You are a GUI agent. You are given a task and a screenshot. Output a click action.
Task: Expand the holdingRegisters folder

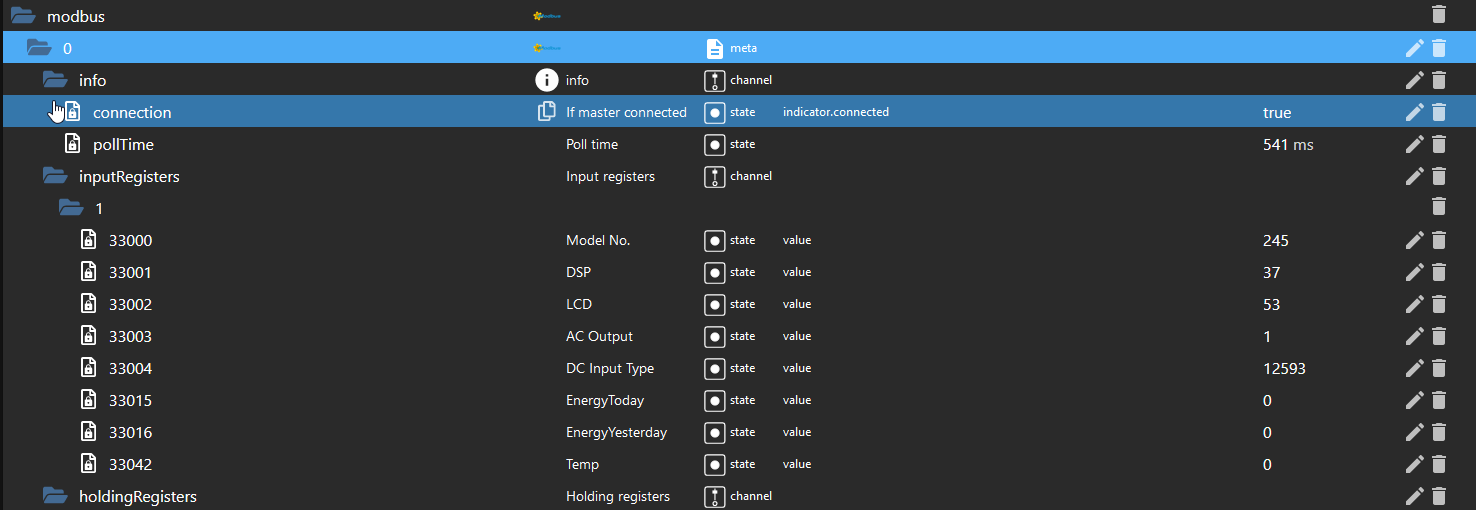coord(55,496)
